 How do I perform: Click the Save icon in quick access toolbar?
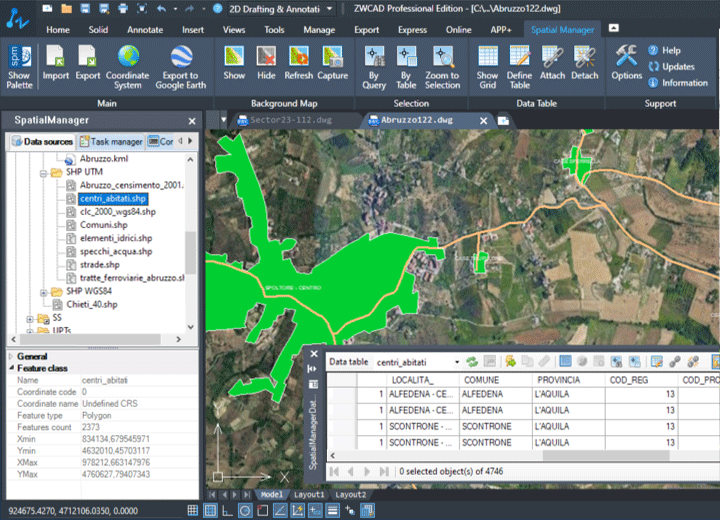(85, 8)
